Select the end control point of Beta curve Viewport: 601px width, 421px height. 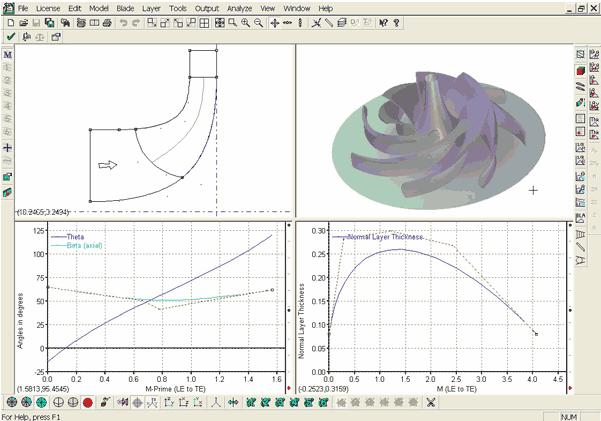(x=273, y=290)
